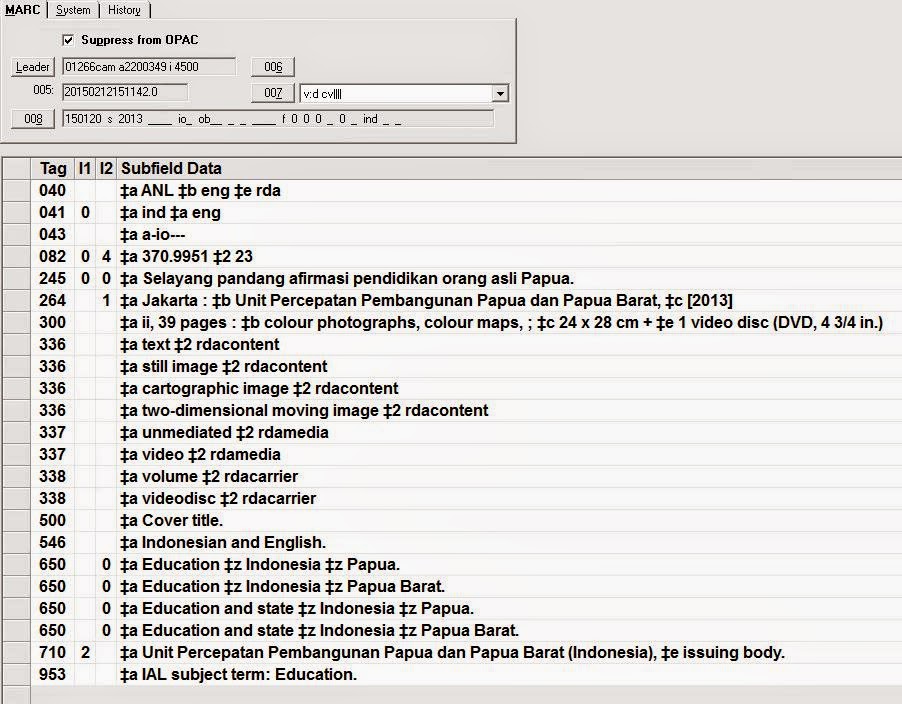
Task: Open the 008 fixed field editor
Action: point(31,118)
